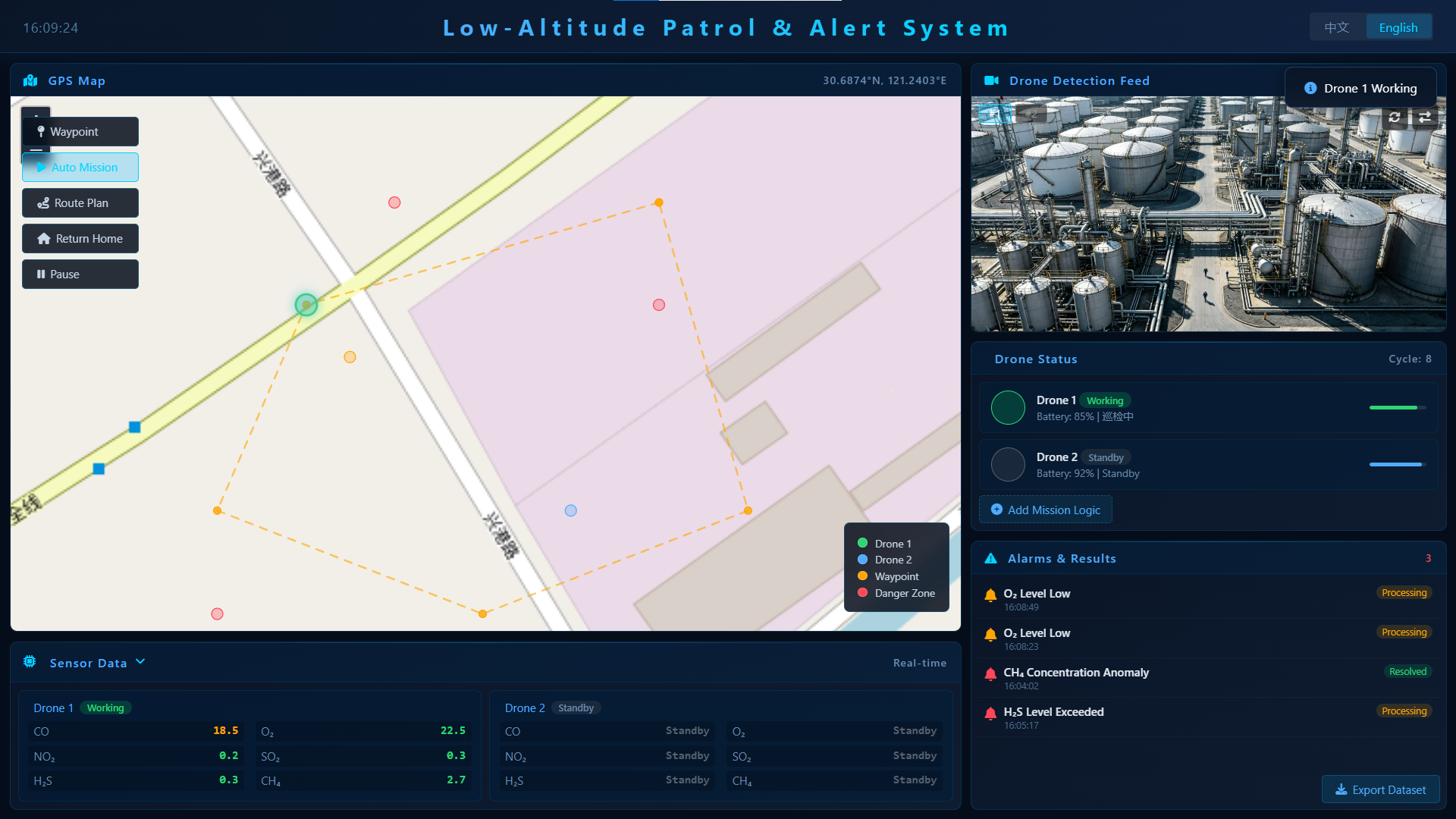Click the Drone 1 green avatar circle
1456x819 pixels.
pyautogui.click(x=1008, y=407)
